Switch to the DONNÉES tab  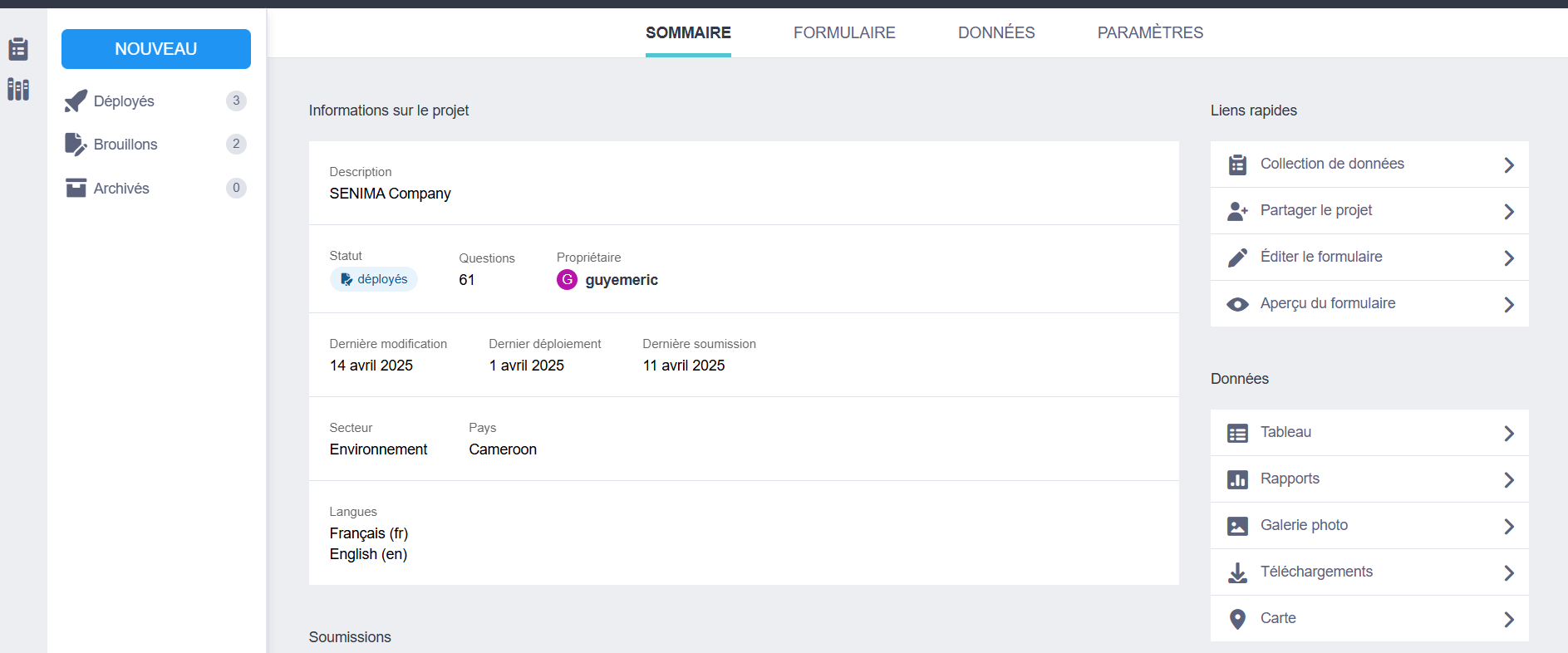pos(995,32)
